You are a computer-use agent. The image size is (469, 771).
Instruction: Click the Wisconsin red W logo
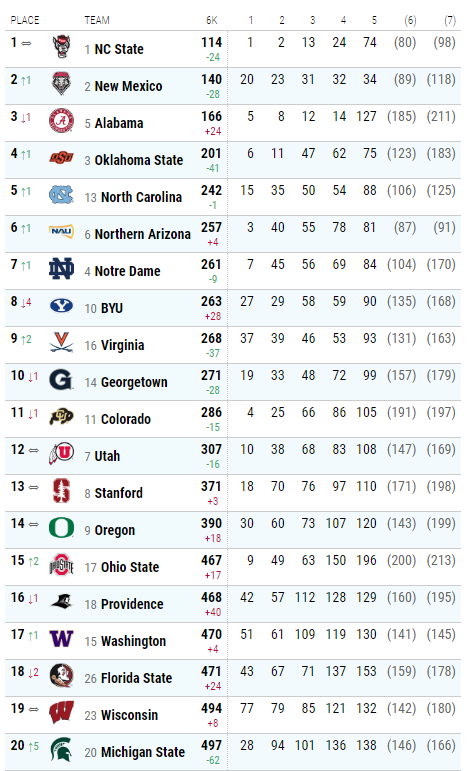(x=61, y=713)
